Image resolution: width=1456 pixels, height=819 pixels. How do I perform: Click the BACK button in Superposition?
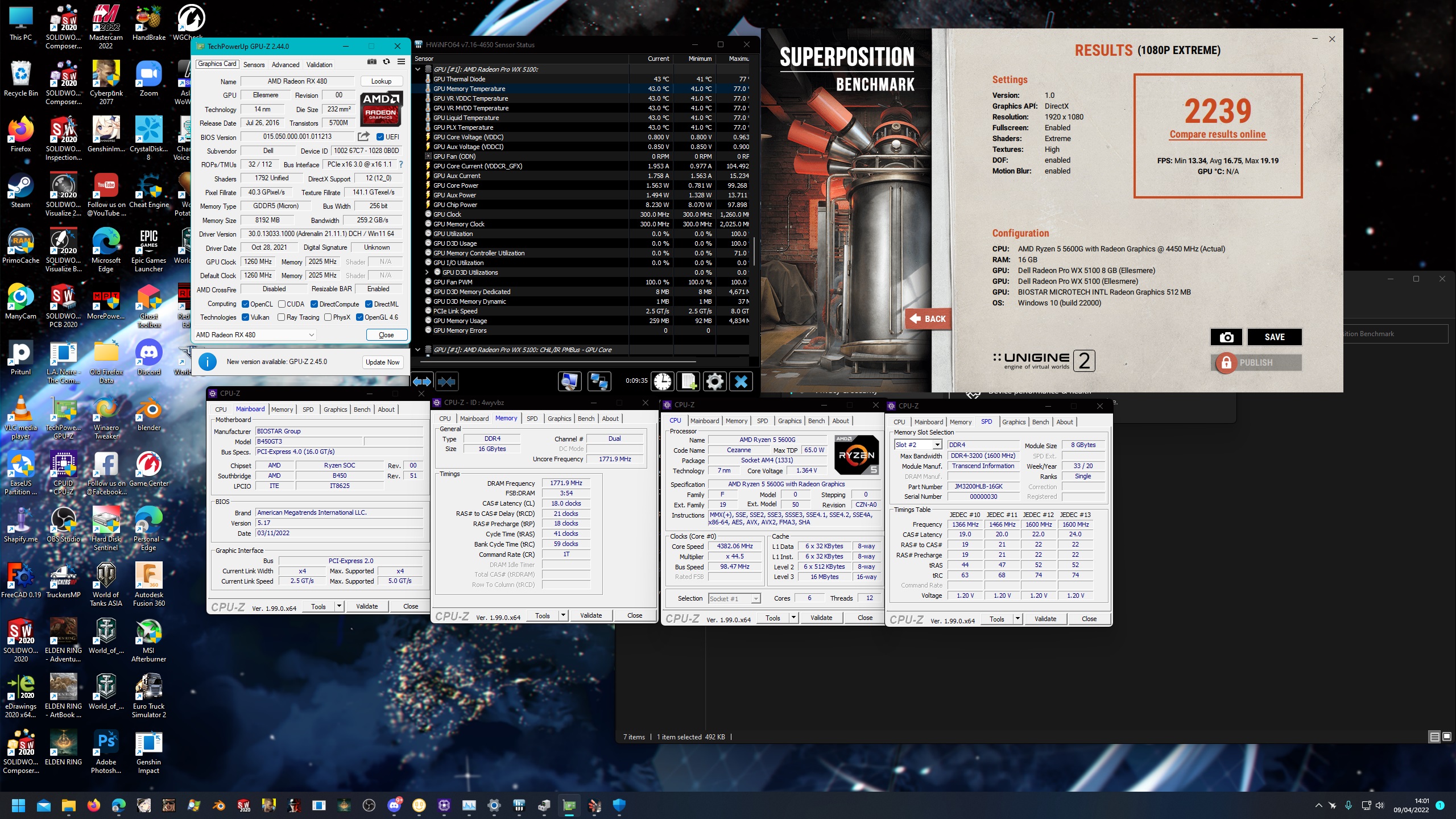pos(928,319)
